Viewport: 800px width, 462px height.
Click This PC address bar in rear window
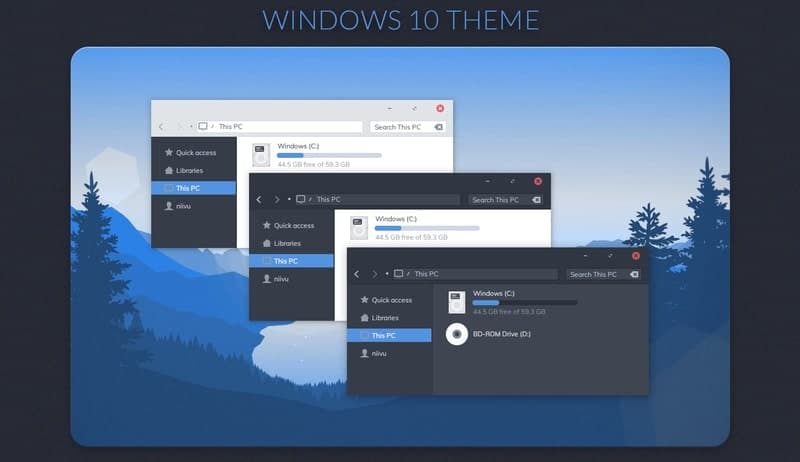coord(279,126)
